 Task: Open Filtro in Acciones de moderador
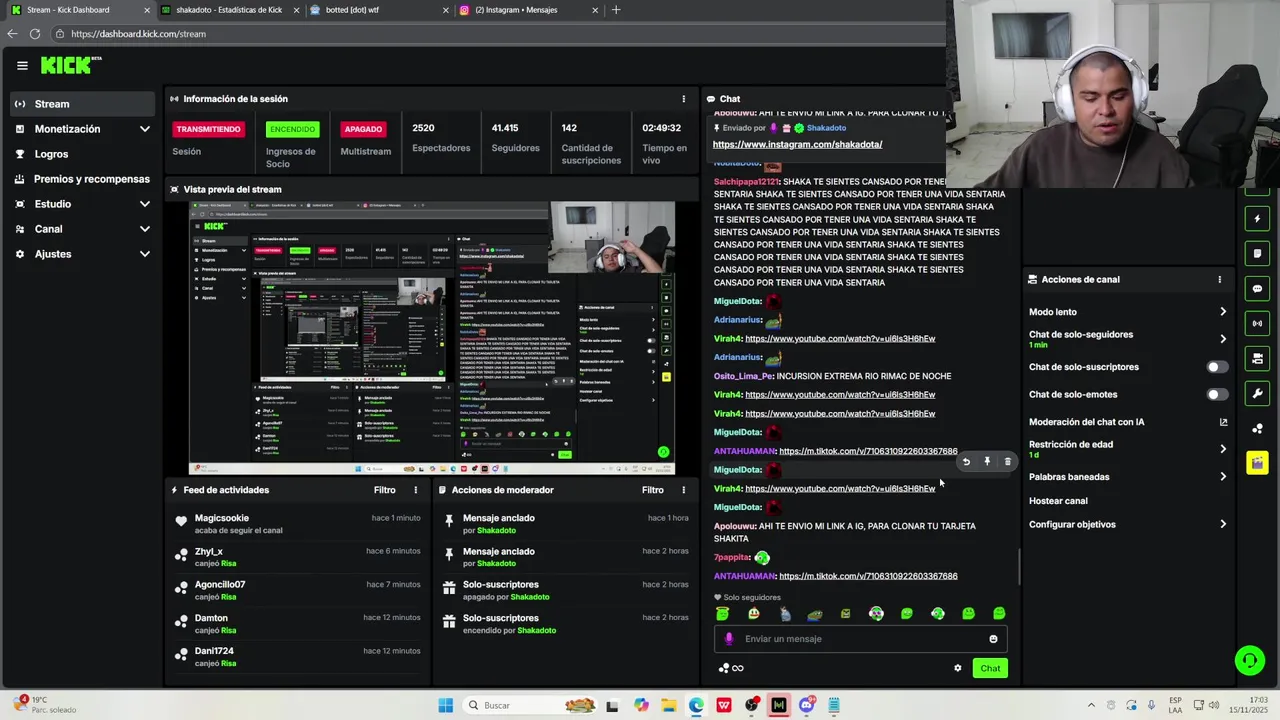tap(653, 490)
